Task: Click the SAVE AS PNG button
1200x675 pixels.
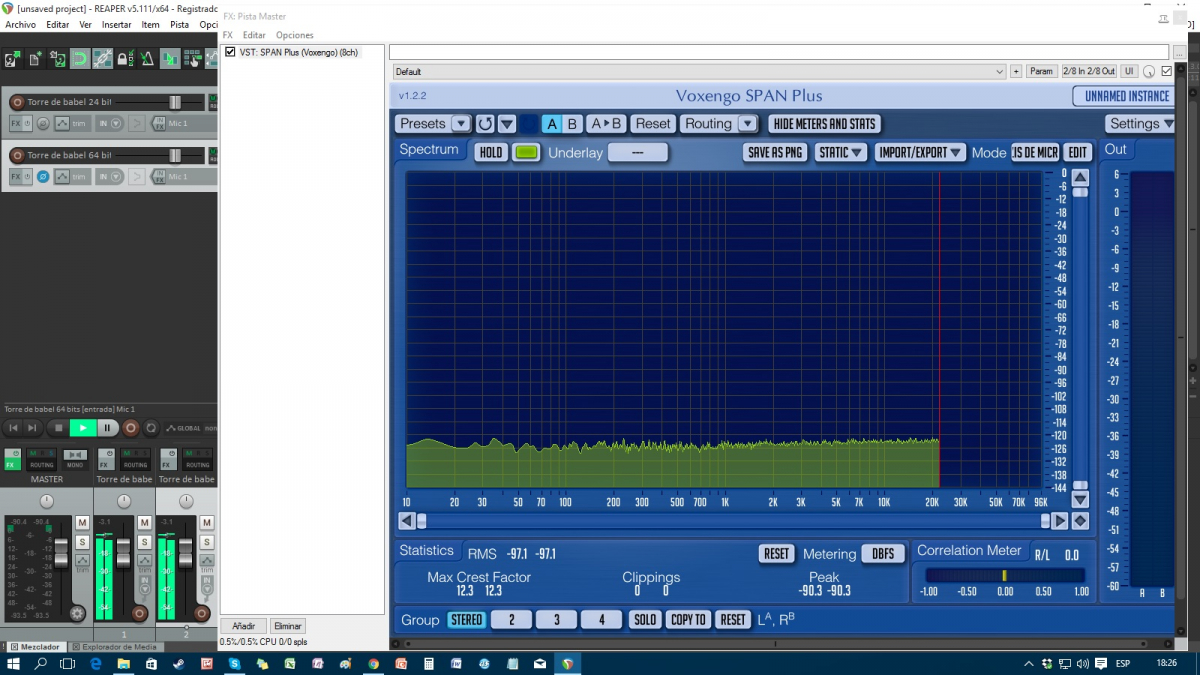Action: (776, 152)
